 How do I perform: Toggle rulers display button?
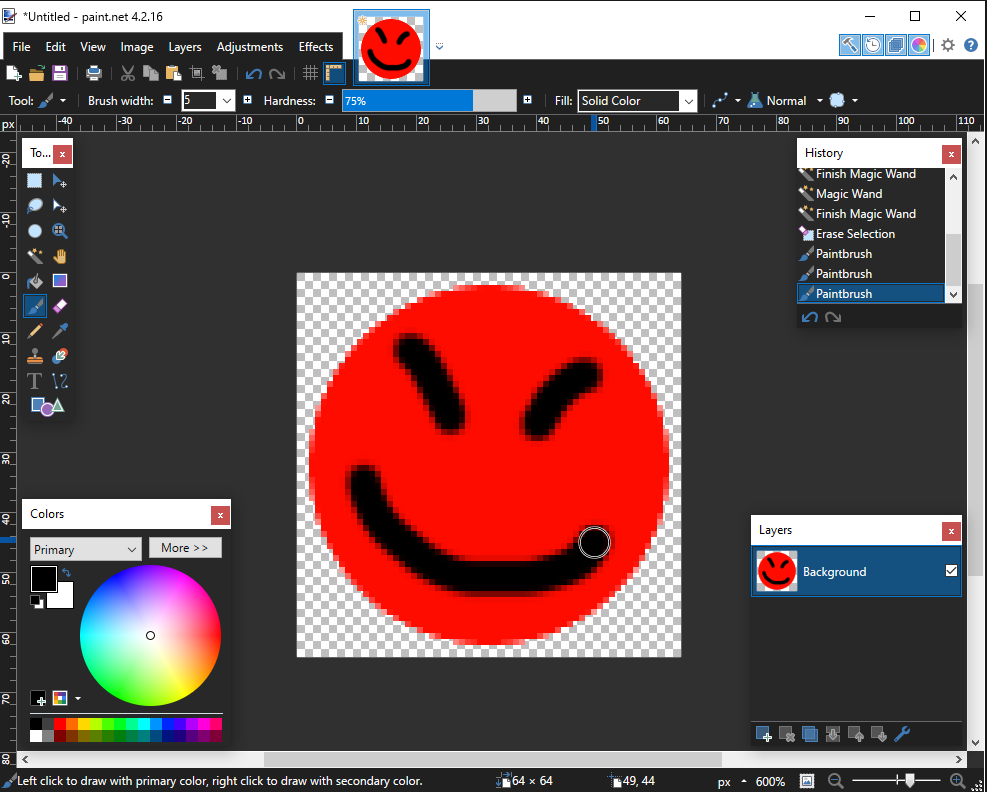[x=334, y=73]
